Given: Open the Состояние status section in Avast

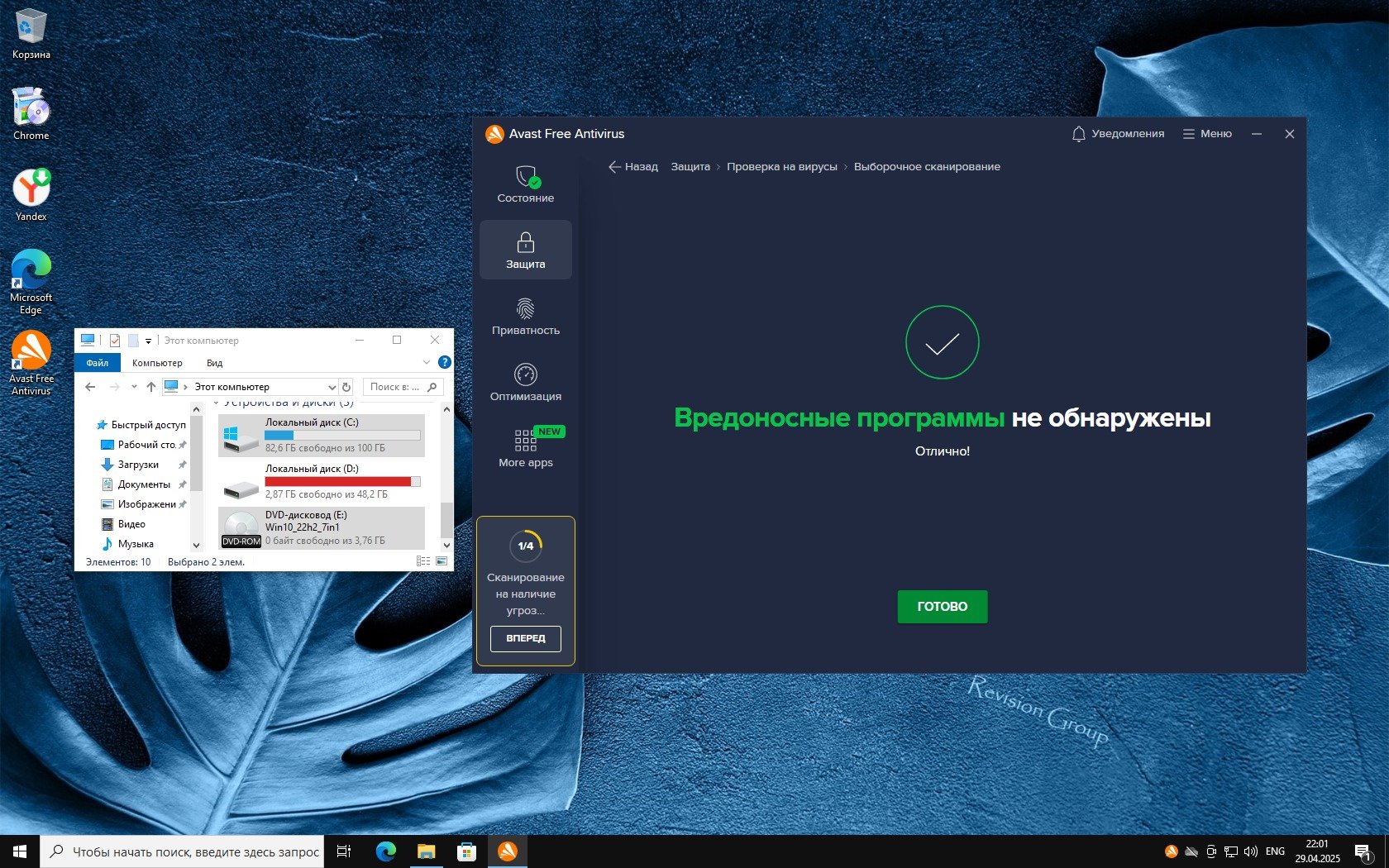Looking at the screenshot, I should [526, 184].
